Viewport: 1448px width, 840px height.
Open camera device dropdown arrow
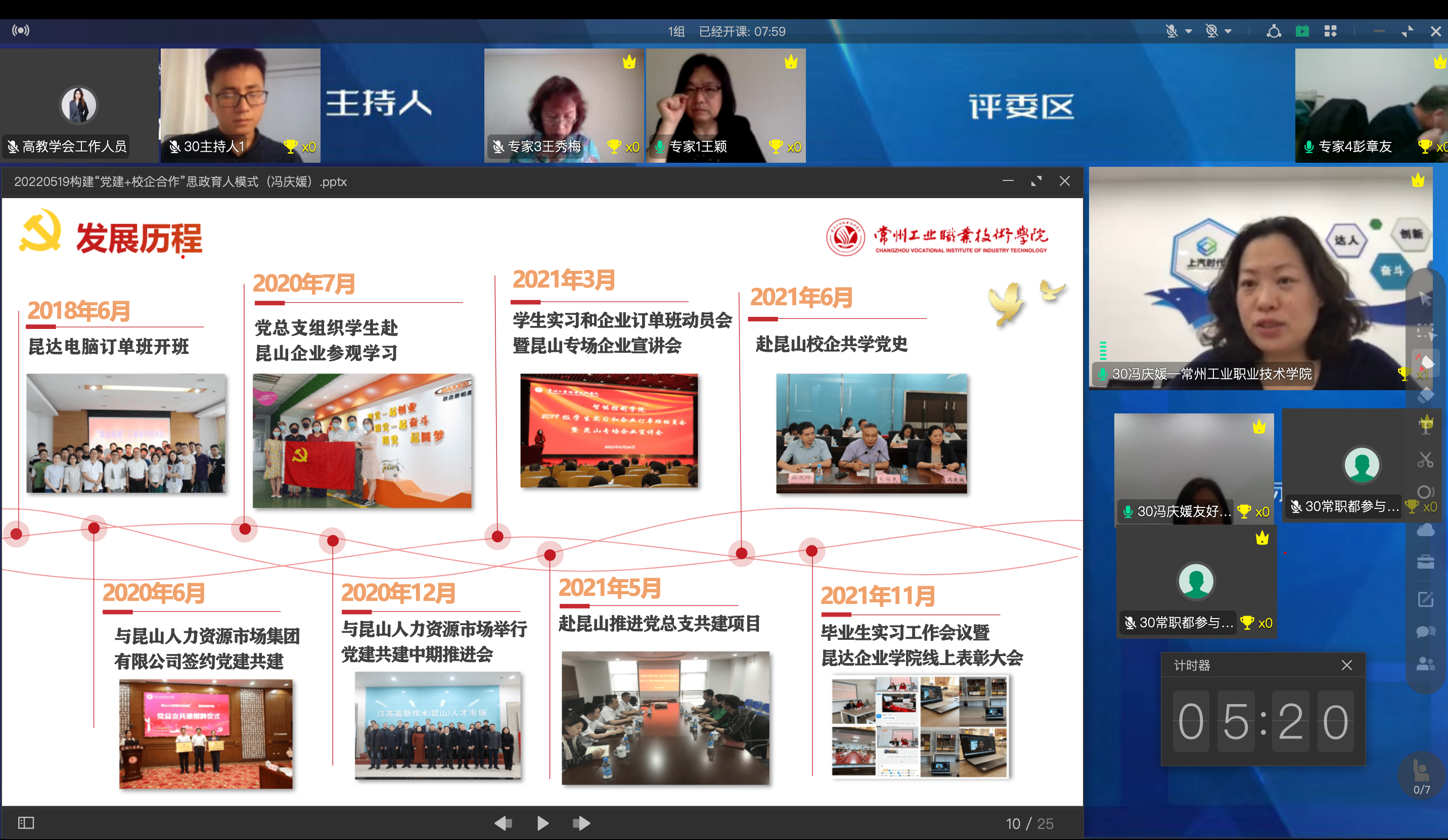pos(1228,32)
